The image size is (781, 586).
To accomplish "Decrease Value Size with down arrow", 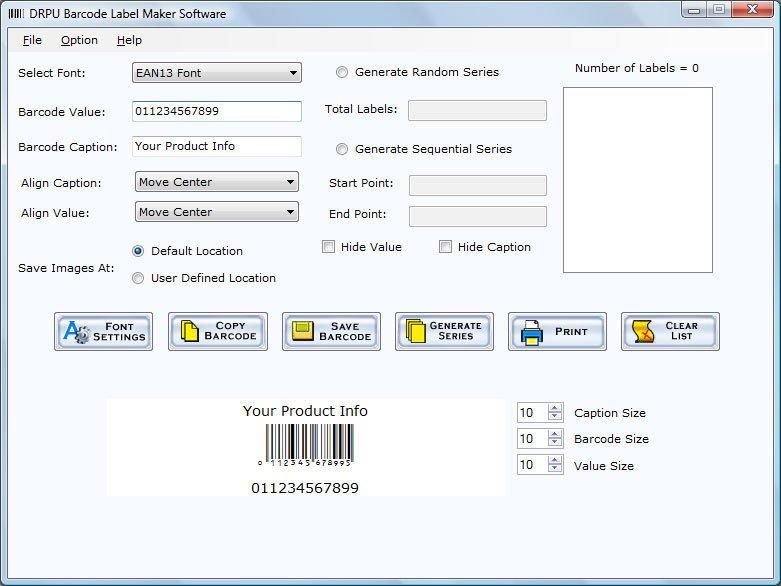I will tap(555, 469).
